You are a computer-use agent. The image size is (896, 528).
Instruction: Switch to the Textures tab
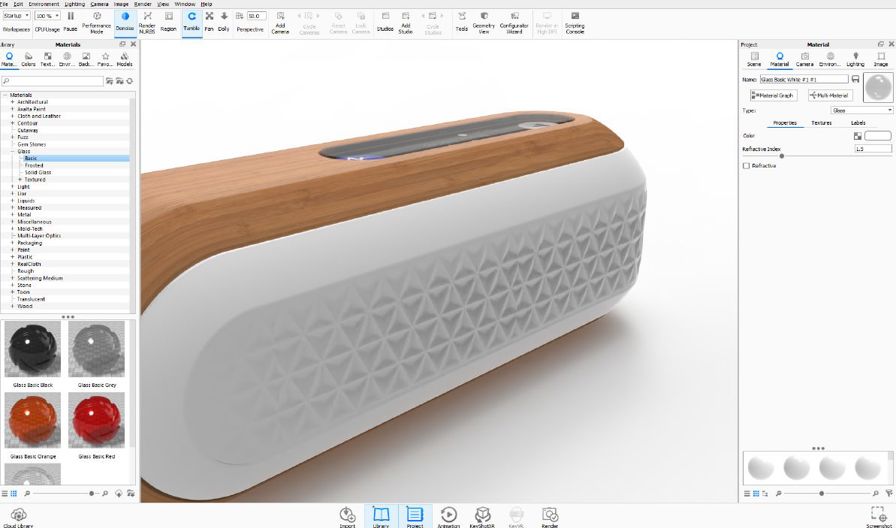pyautogui.click(x=821, y=123)
